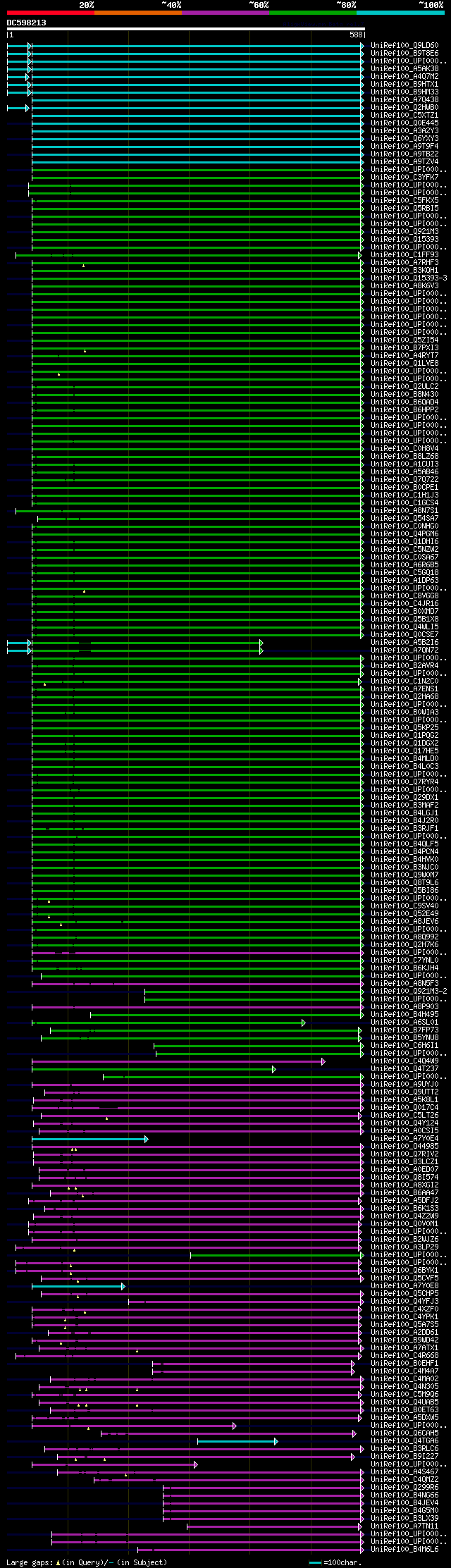Click the red 20% identity legend segment

(51, 13)
